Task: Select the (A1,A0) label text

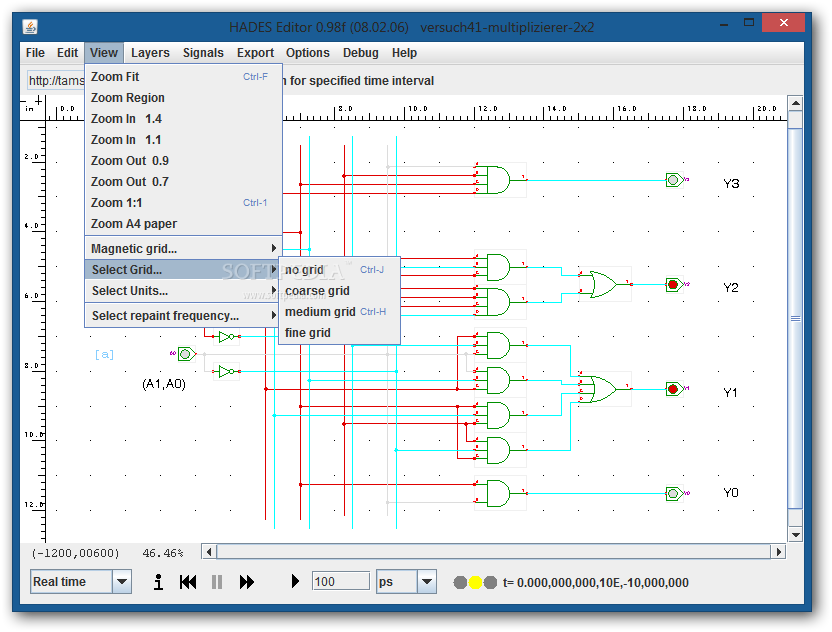Action: tap(164, 384)
